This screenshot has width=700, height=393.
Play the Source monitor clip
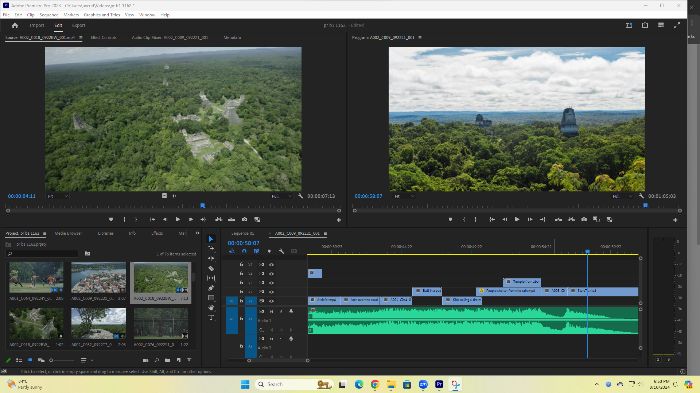(x=178, y=219)
